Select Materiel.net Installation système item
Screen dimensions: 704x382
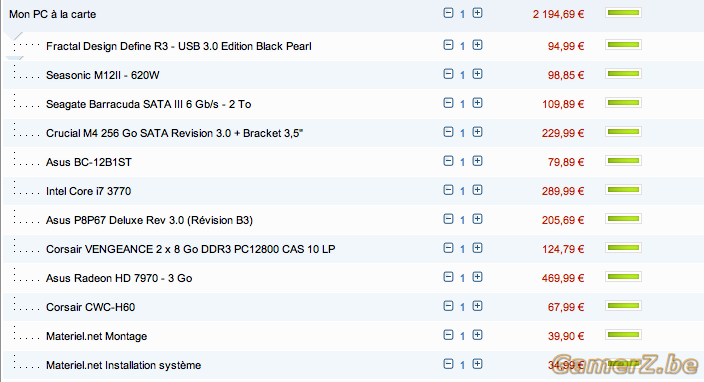[123, 365]
